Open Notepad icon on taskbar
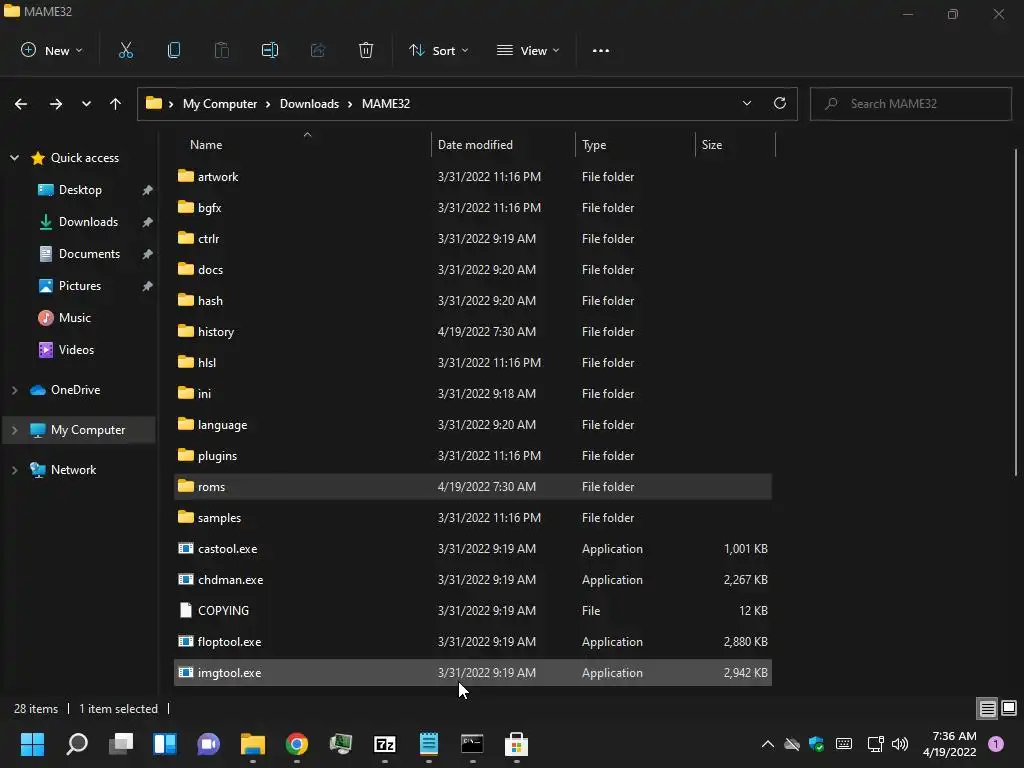1024x768 pixels. pos(428,744)
